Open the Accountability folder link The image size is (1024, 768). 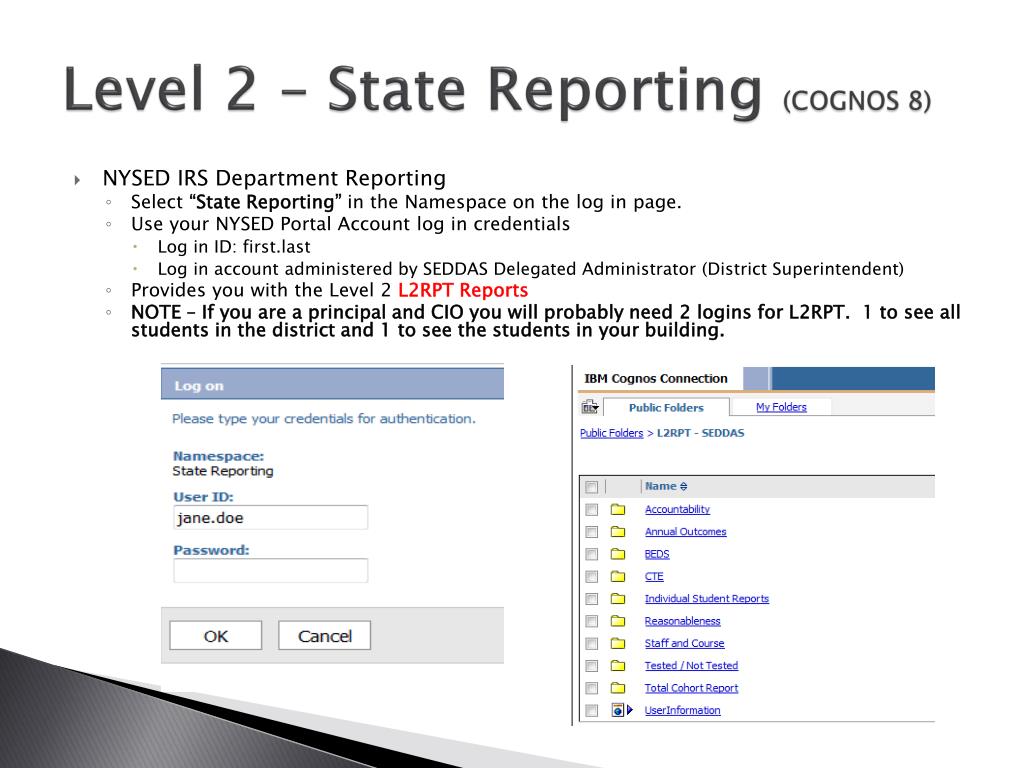(677, 509)
